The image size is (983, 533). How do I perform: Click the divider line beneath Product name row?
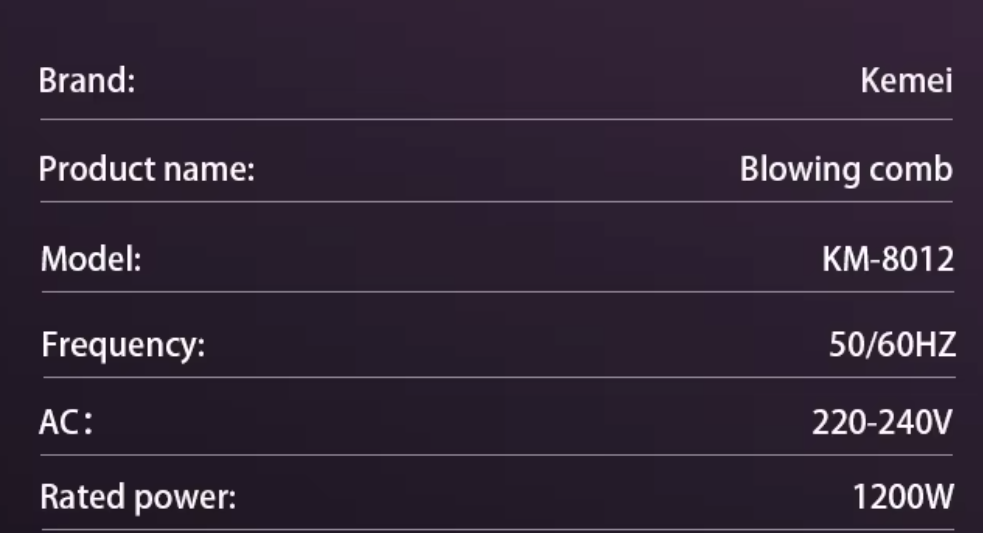point(497,202)
